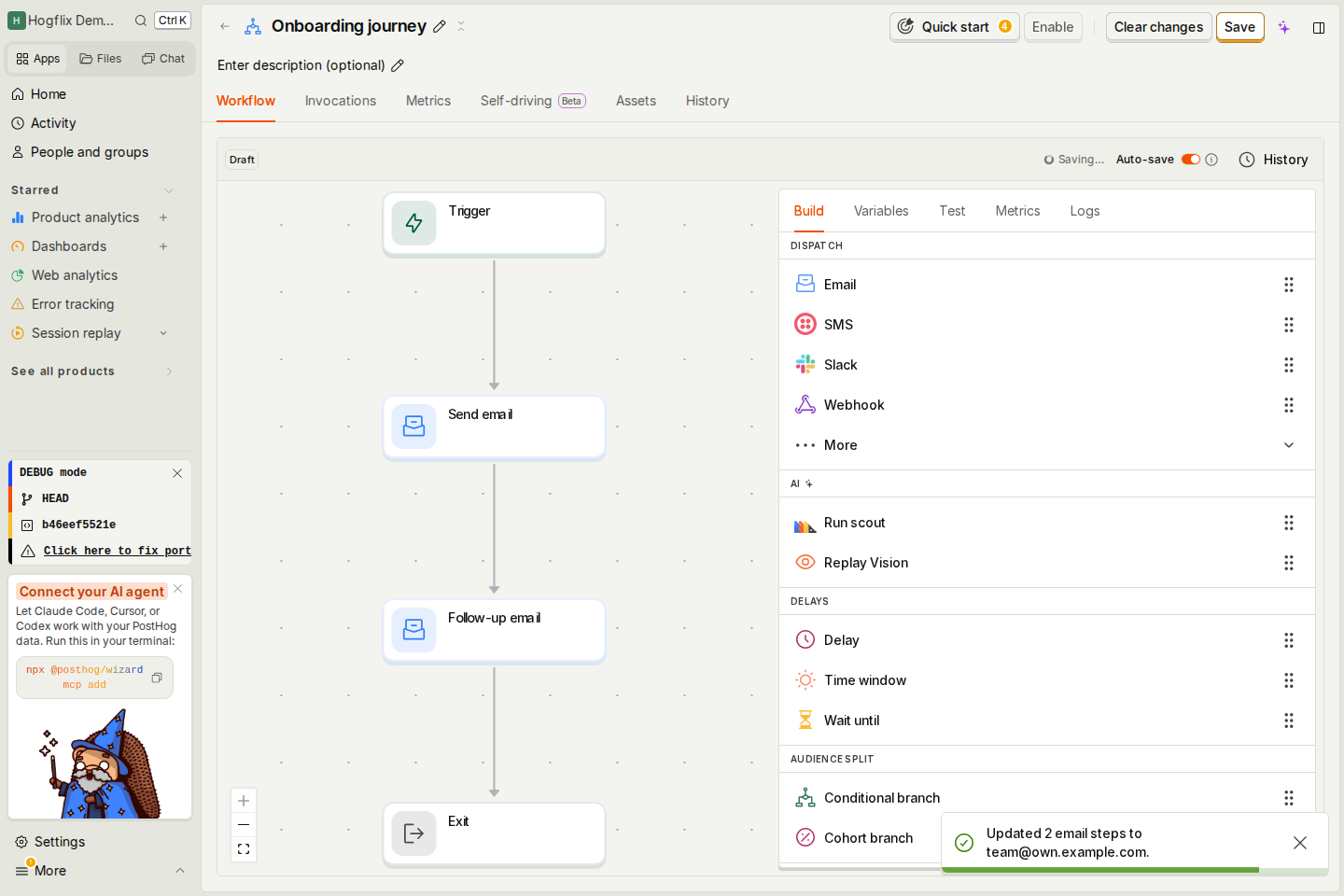The height and width of the screenshot is (896, 1344).
Task: Expand the More dispatch options
Action: pos(1047,445)
